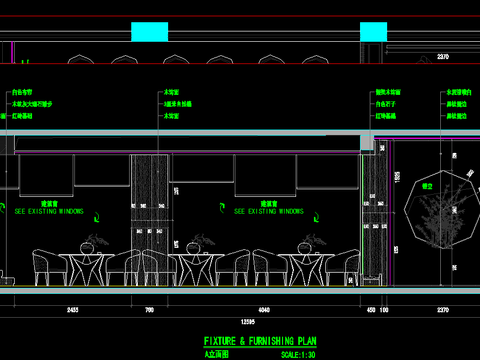Select the bottom 2370 dimension text
This screenshot has height=360, width=480.
(443, 310)
